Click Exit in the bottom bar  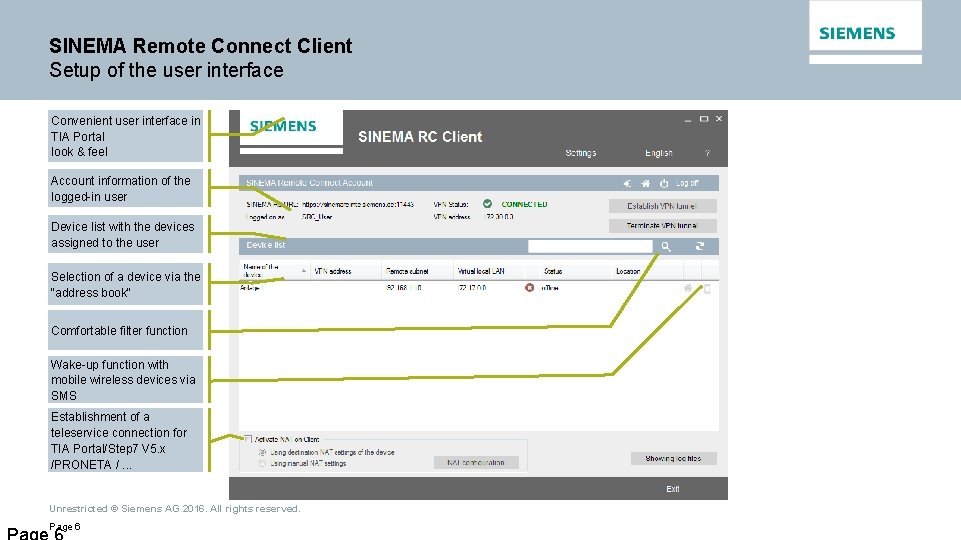coord(672,489)
